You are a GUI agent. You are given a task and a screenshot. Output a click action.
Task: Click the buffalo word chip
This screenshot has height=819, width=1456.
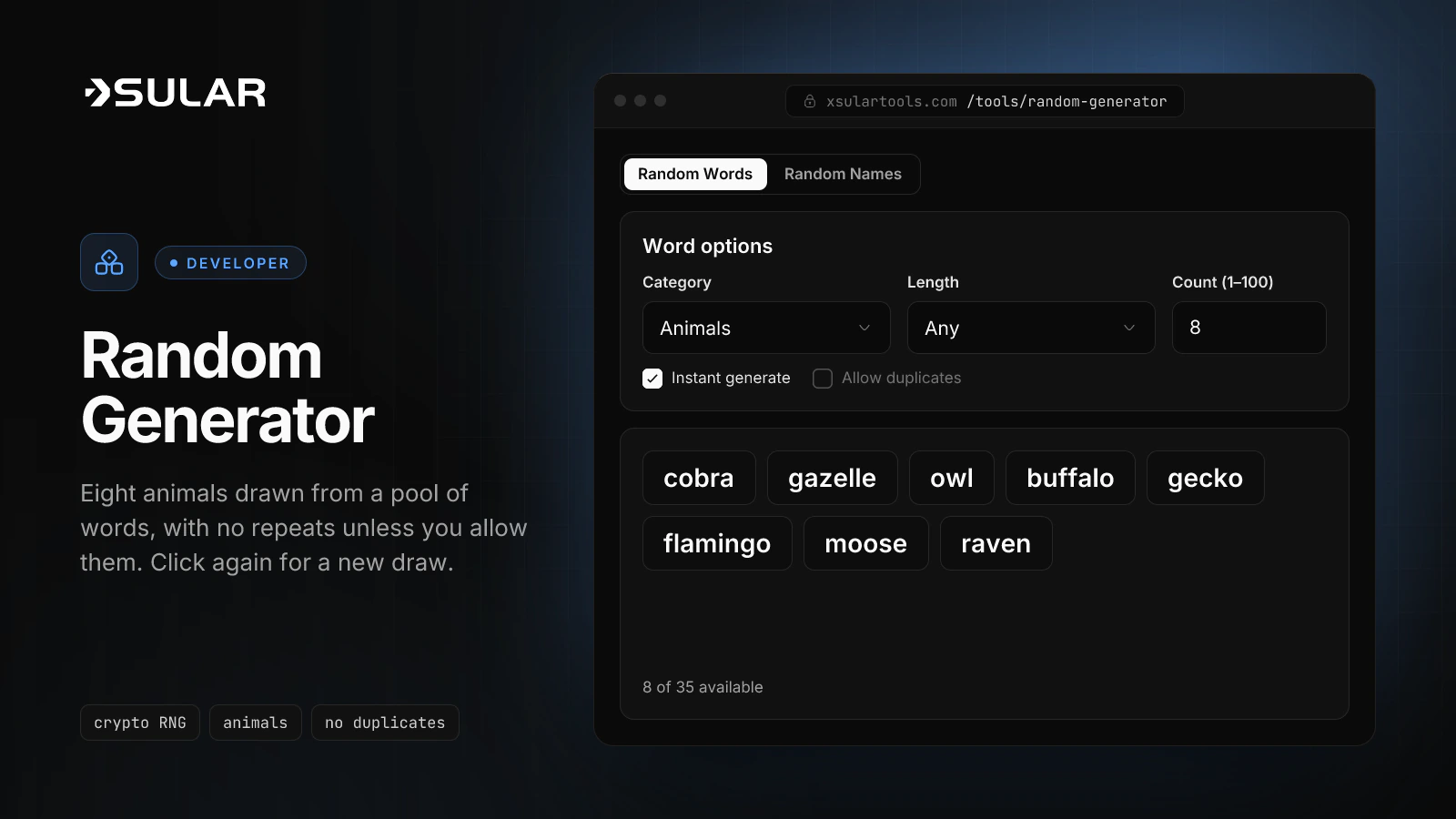click(x=1070, y=478)
